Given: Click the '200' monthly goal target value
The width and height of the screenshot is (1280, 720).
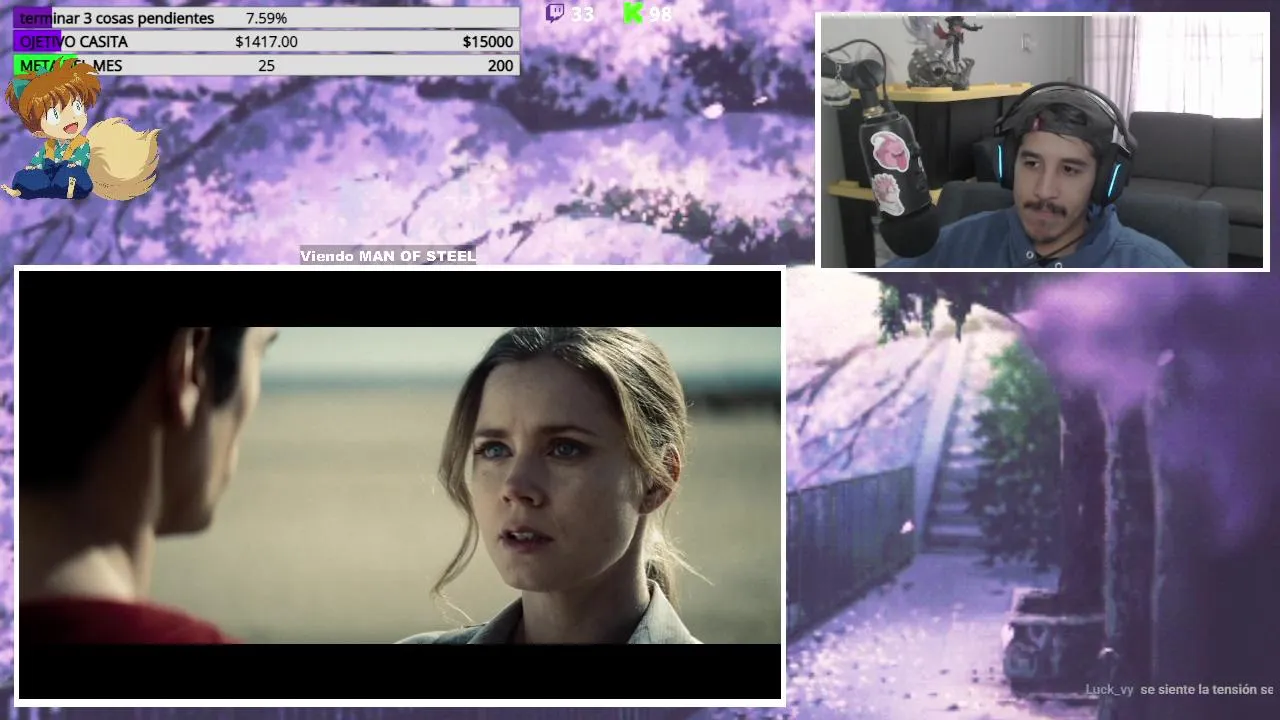Looking at the screenshot, I should (x=501, y=65).
